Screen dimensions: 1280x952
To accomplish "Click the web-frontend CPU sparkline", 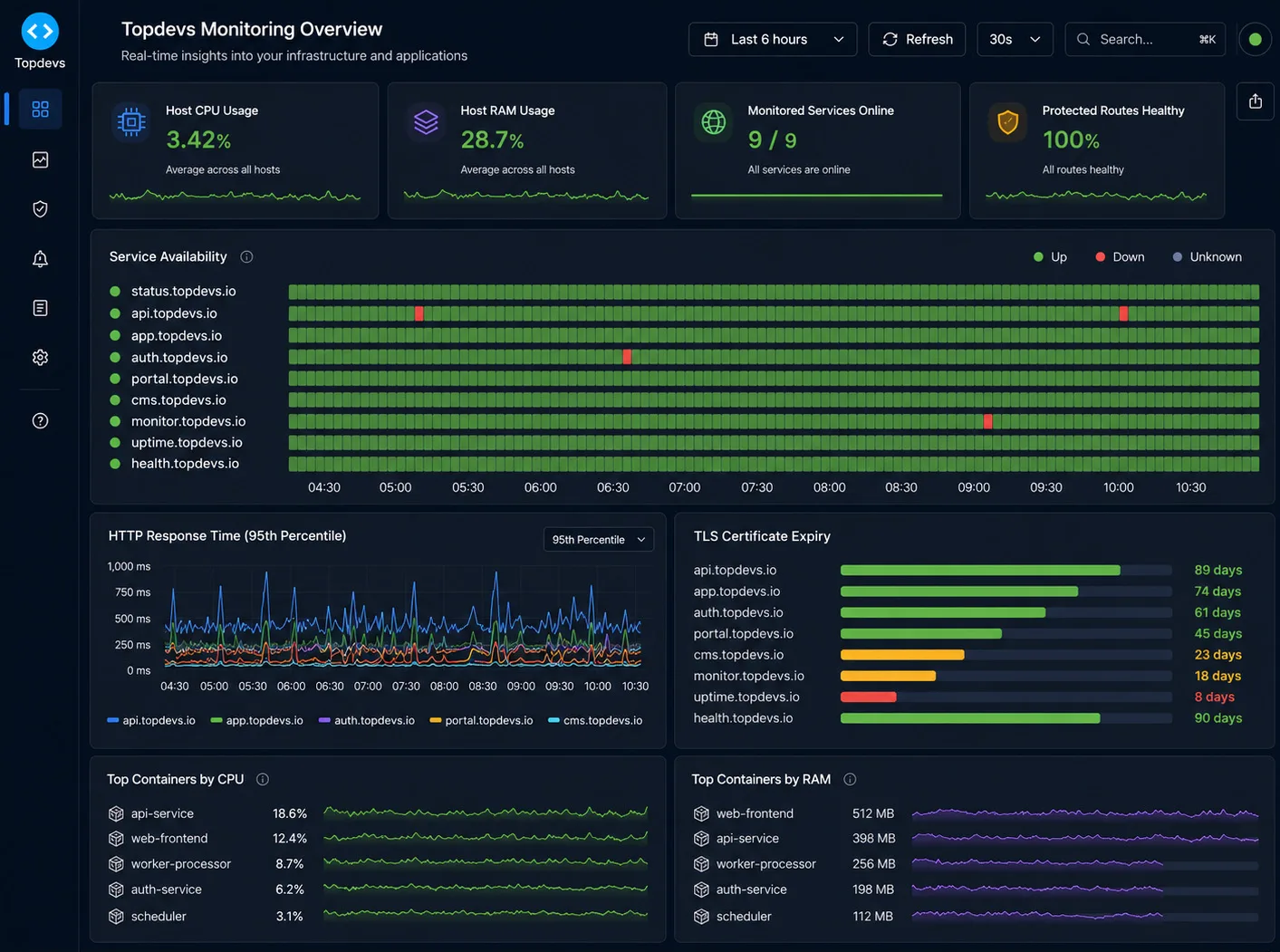I will point(486,838).
